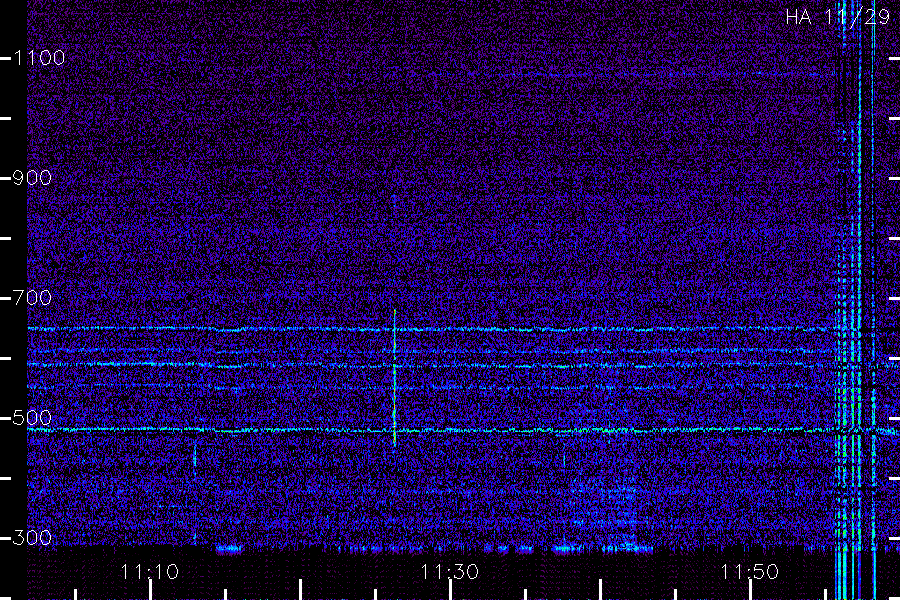Click the 11:10 time axis label
Image resolution: width=900 pixels, height=600 pixels.
[x=150, y=572]
